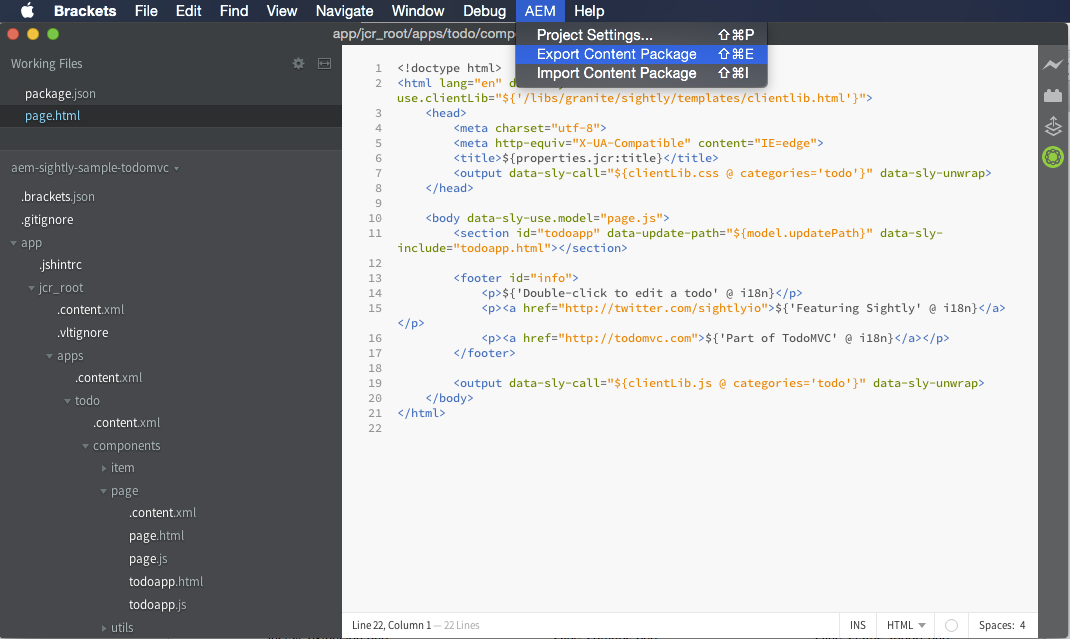Open aem-sightly-sample-todomvc project dropdown

(x=95, y=168)
